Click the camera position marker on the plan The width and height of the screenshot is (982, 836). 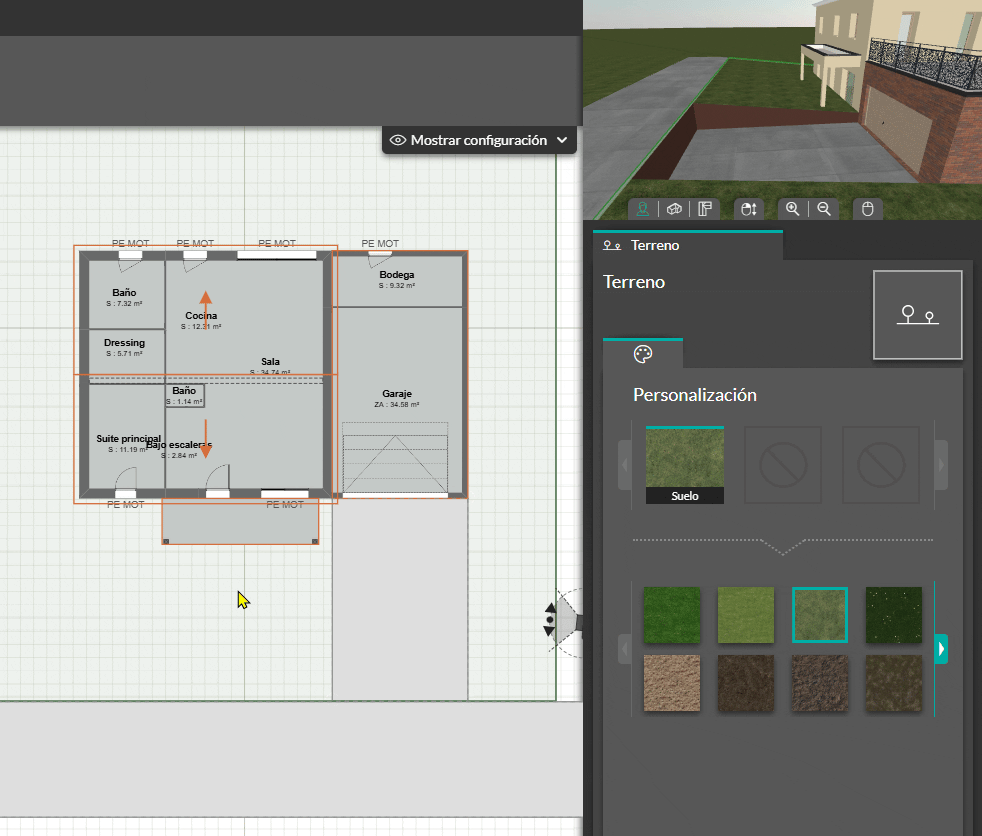551,619
